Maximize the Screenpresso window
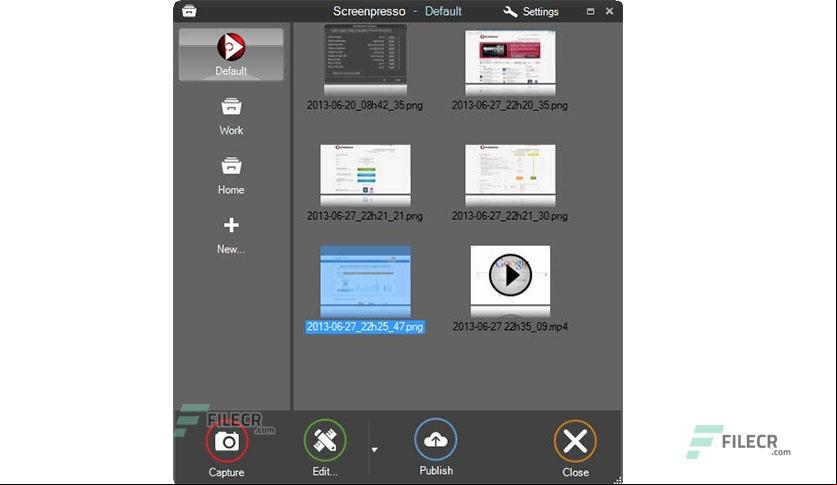Viewport: 837px width, 485px height. (x=590, y=11)
